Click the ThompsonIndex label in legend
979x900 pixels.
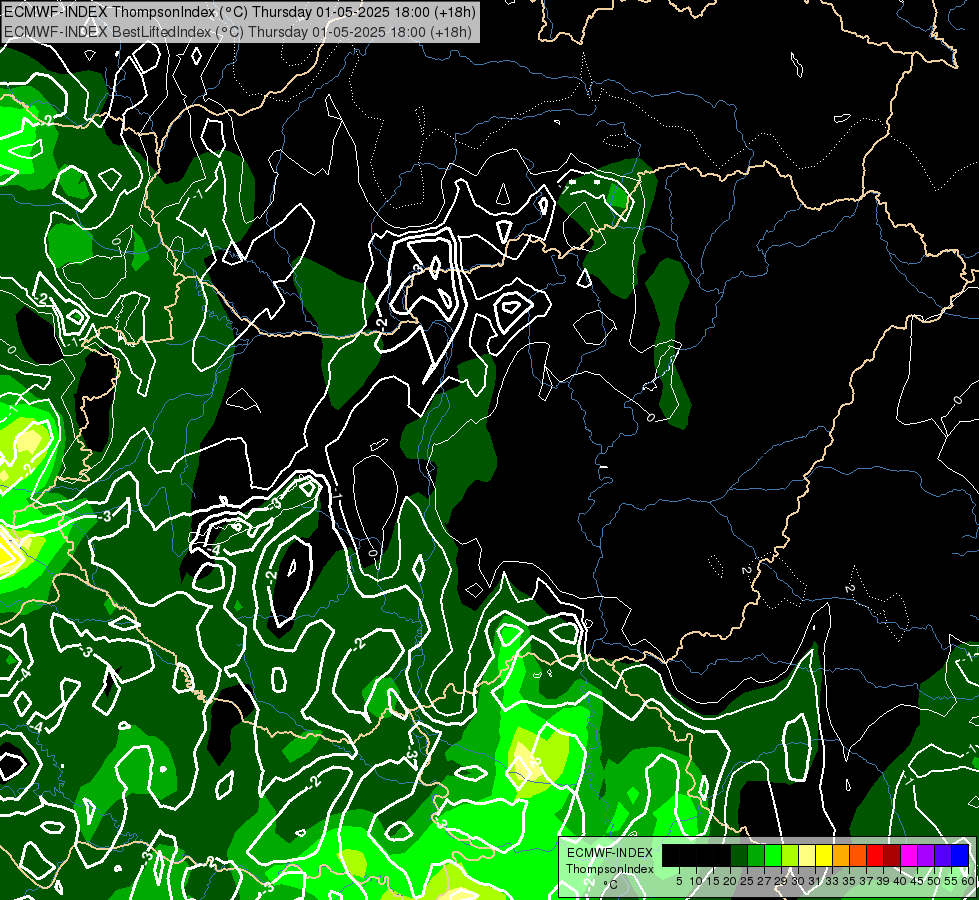pyautogui.click(x=610, y=869)
